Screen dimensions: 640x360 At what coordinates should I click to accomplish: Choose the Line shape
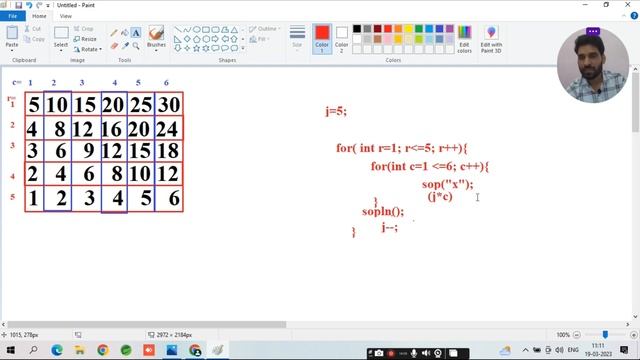[178, 29]
